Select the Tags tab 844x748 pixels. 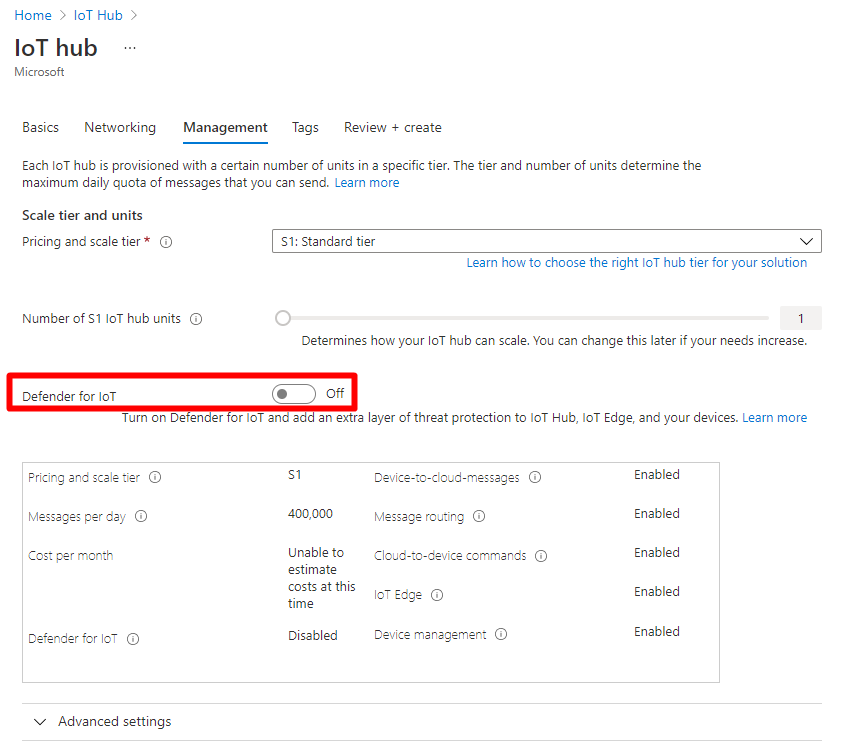(305, 128)
